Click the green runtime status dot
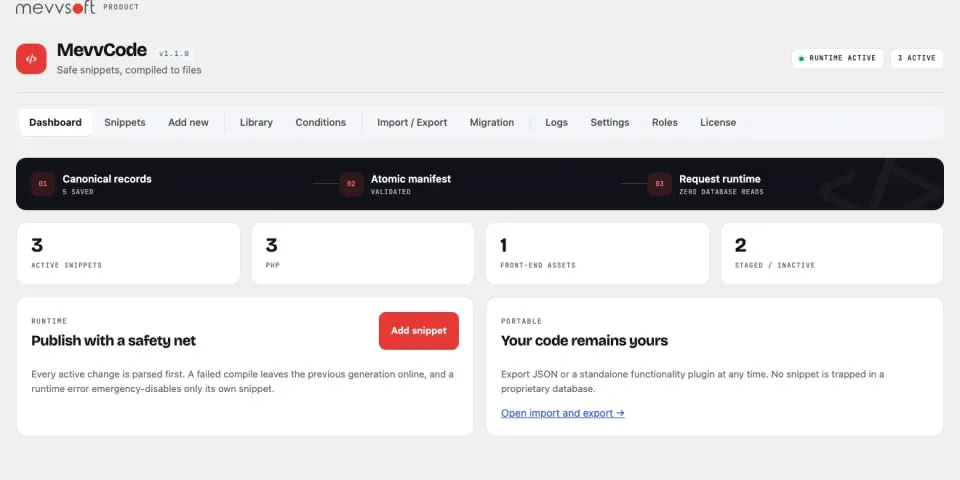The height and width of the screenshot is (480, 960). point(801,59)
